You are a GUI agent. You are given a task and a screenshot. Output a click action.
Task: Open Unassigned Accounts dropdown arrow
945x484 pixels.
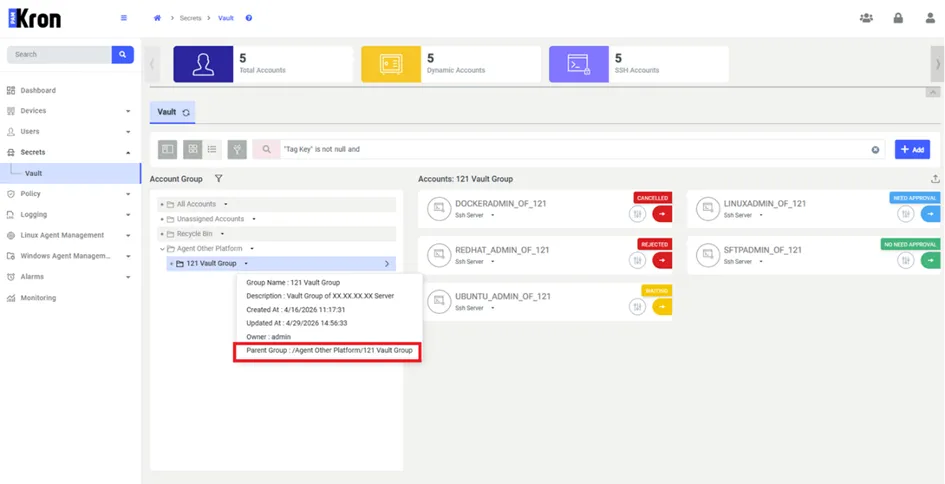click(x=254, y=219)
